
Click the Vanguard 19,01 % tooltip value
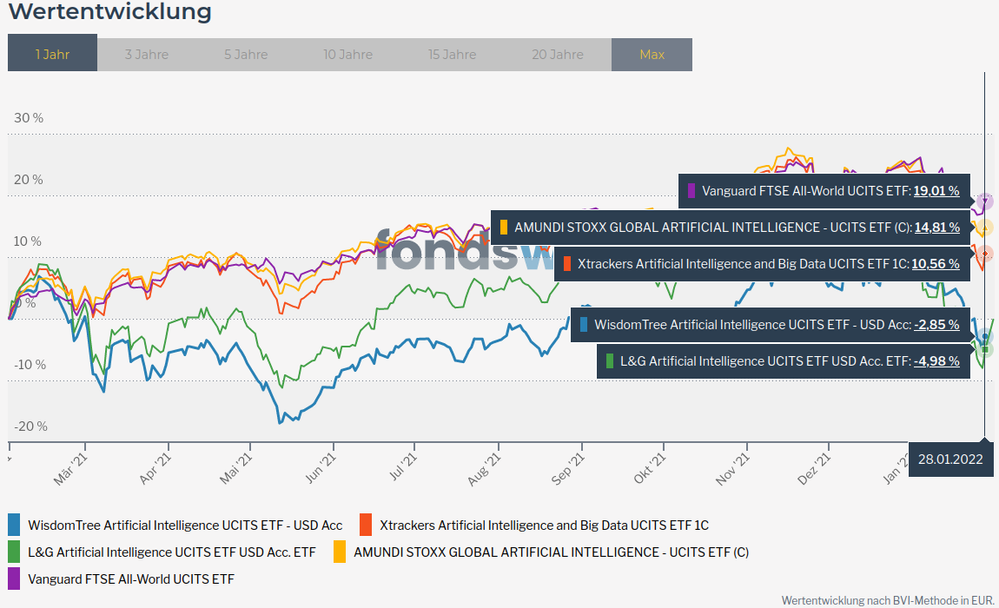click(x=936, y=190)
